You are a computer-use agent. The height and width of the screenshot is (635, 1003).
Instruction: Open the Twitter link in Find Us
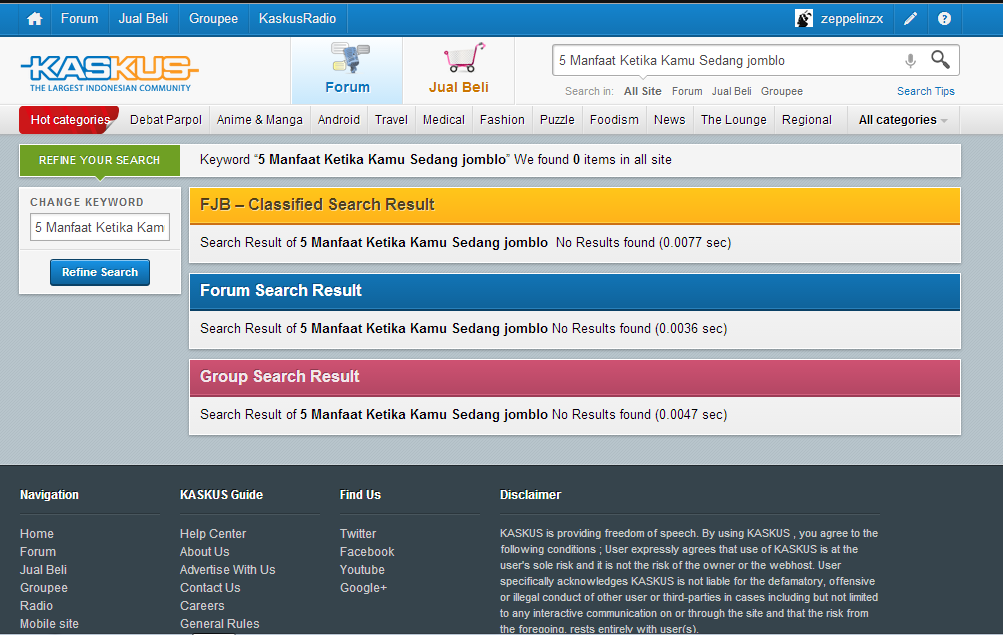(358, 533)
